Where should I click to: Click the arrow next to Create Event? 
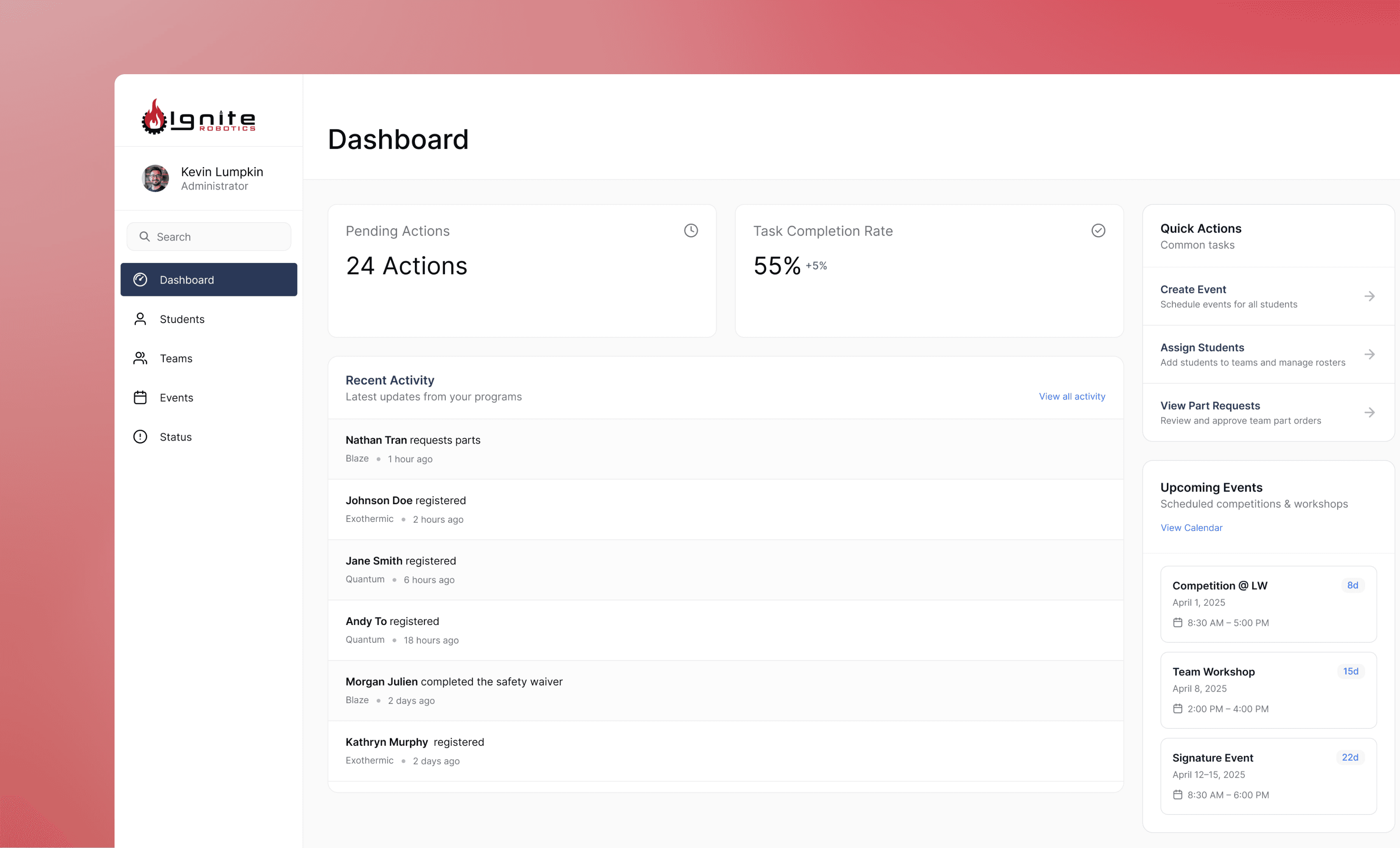1369,296
